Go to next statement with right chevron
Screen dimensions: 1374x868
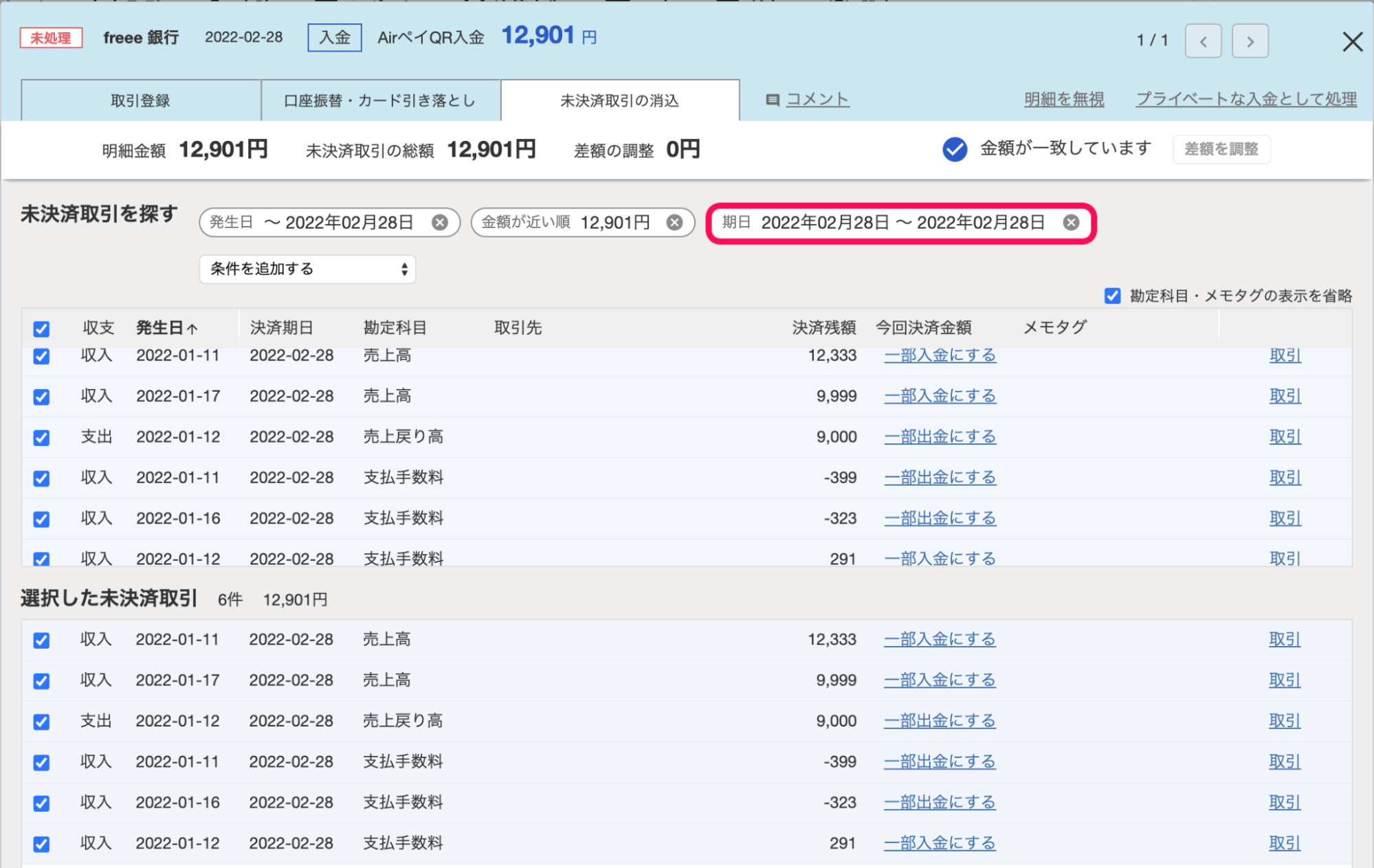(1250, 41)
